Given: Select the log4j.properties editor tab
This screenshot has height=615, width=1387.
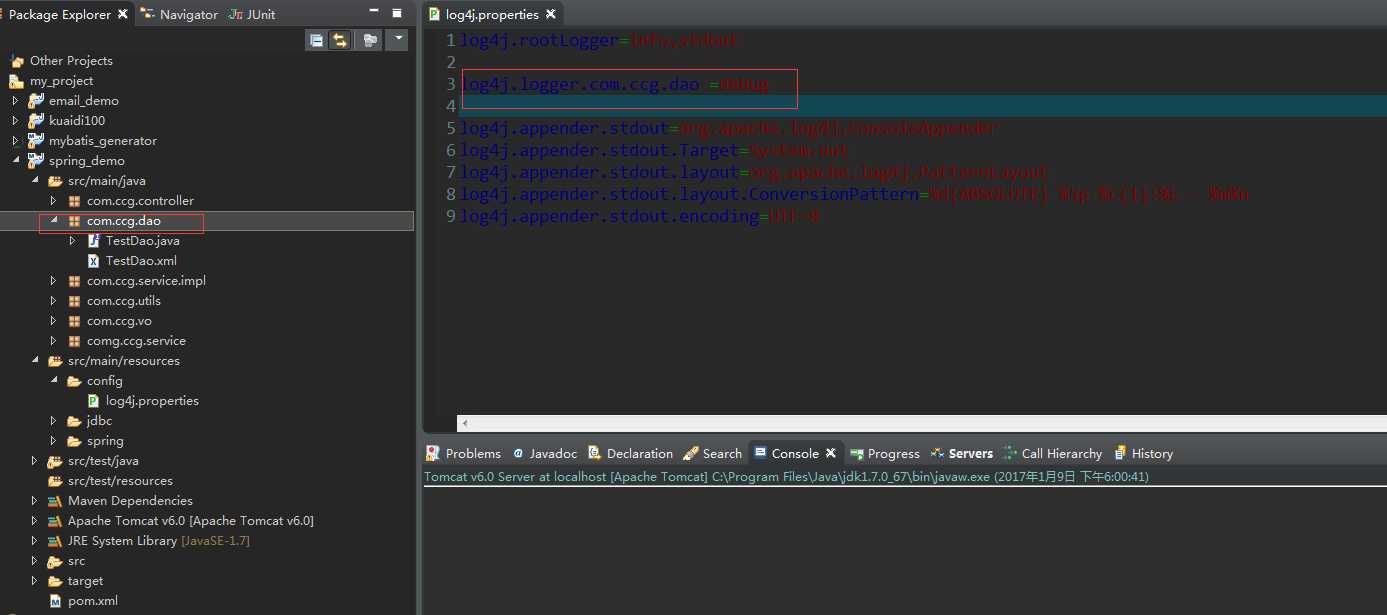Looking at the screenshot, I should pyautogui.click(x=484, y=14).
